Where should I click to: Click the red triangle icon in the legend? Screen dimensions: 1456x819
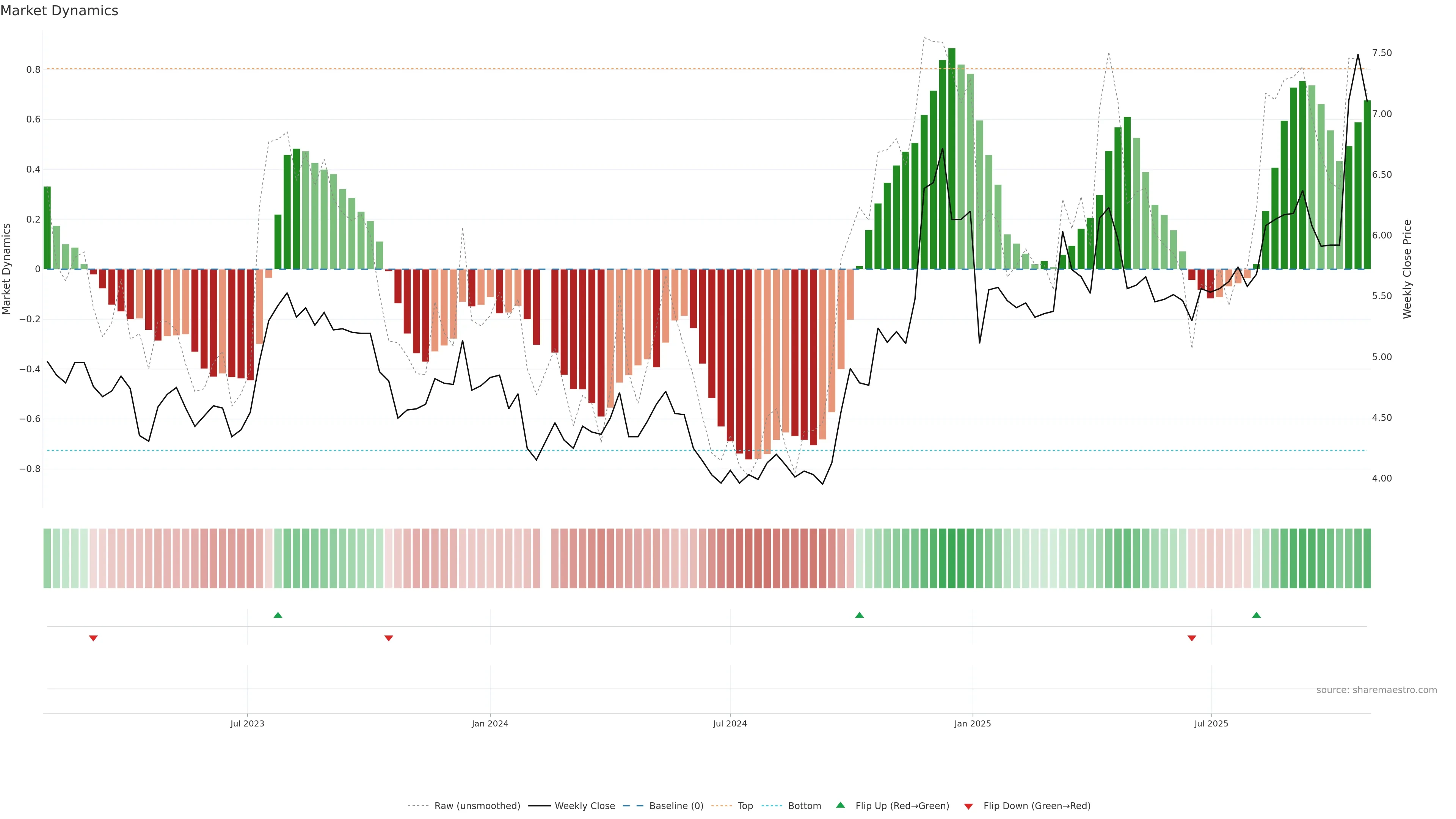[x=968, y=806]
